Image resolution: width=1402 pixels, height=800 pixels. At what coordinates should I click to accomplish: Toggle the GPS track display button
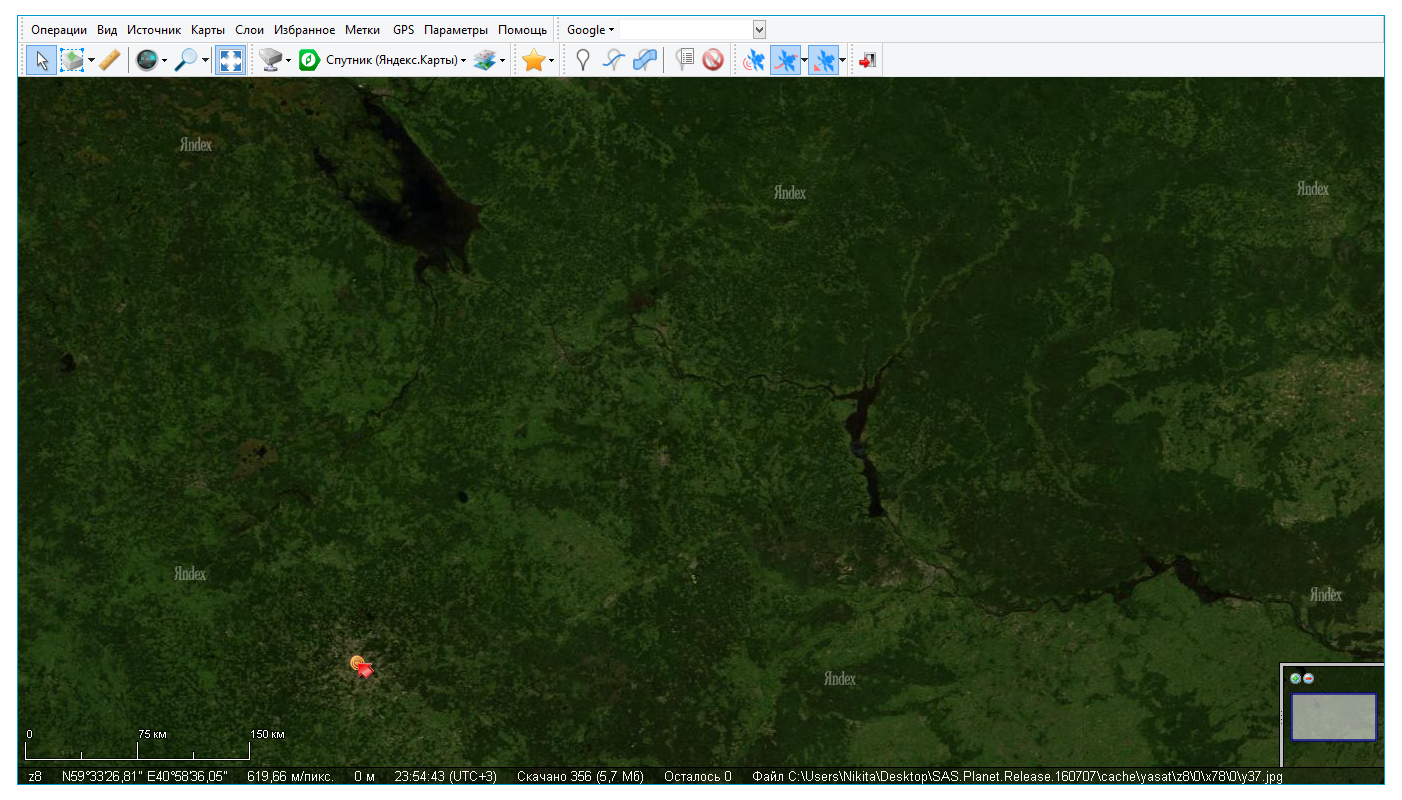(x=785, y=61)
